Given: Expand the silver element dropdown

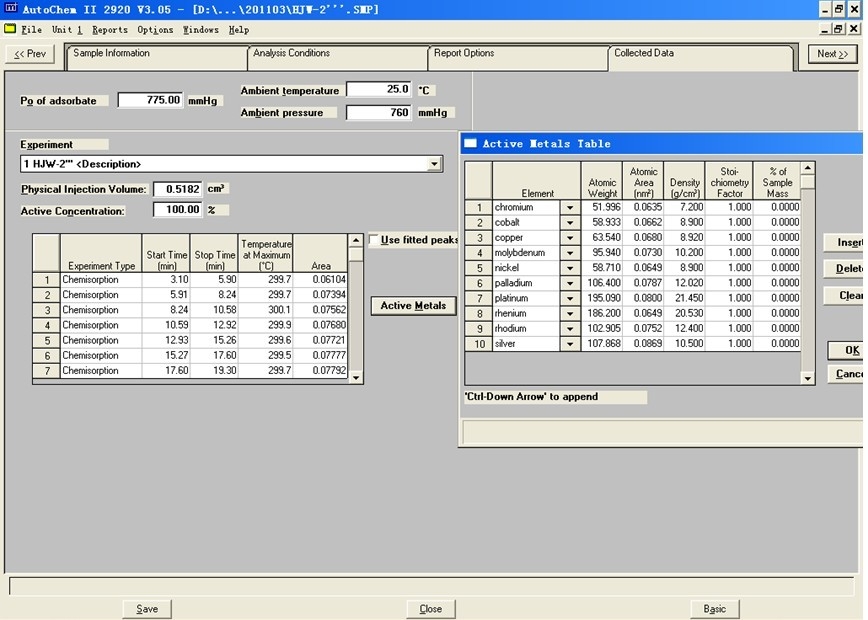Looking at the screenshot, I should click(x=569, y=344).
